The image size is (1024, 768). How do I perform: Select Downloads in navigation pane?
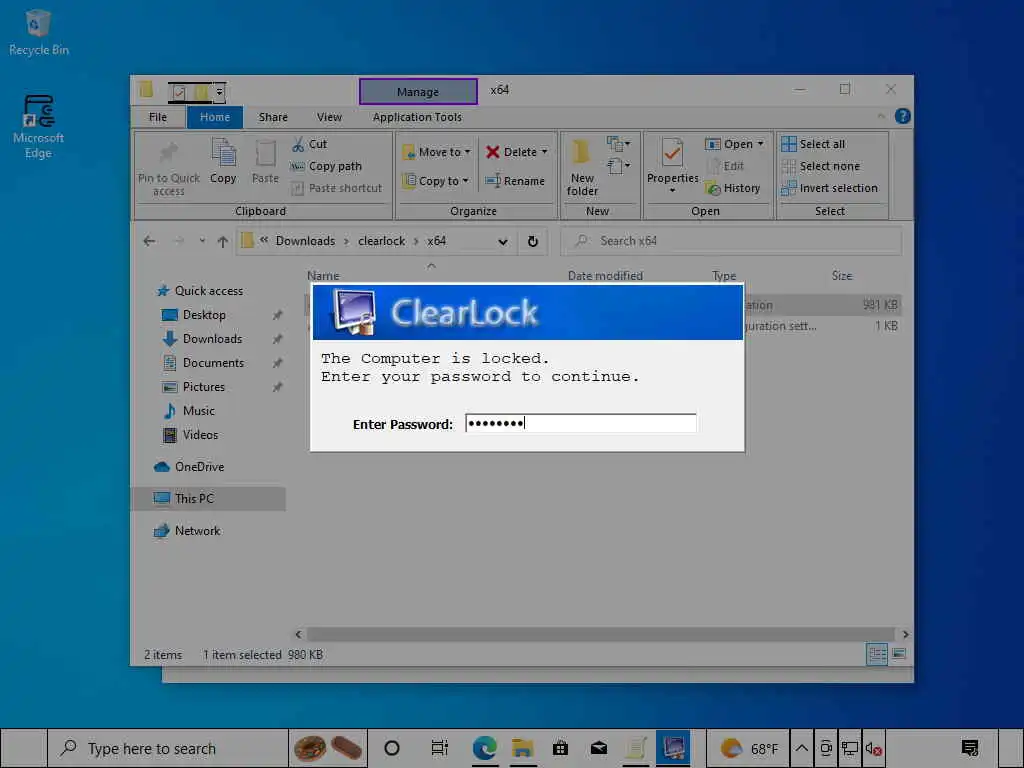tap(202, 338)
